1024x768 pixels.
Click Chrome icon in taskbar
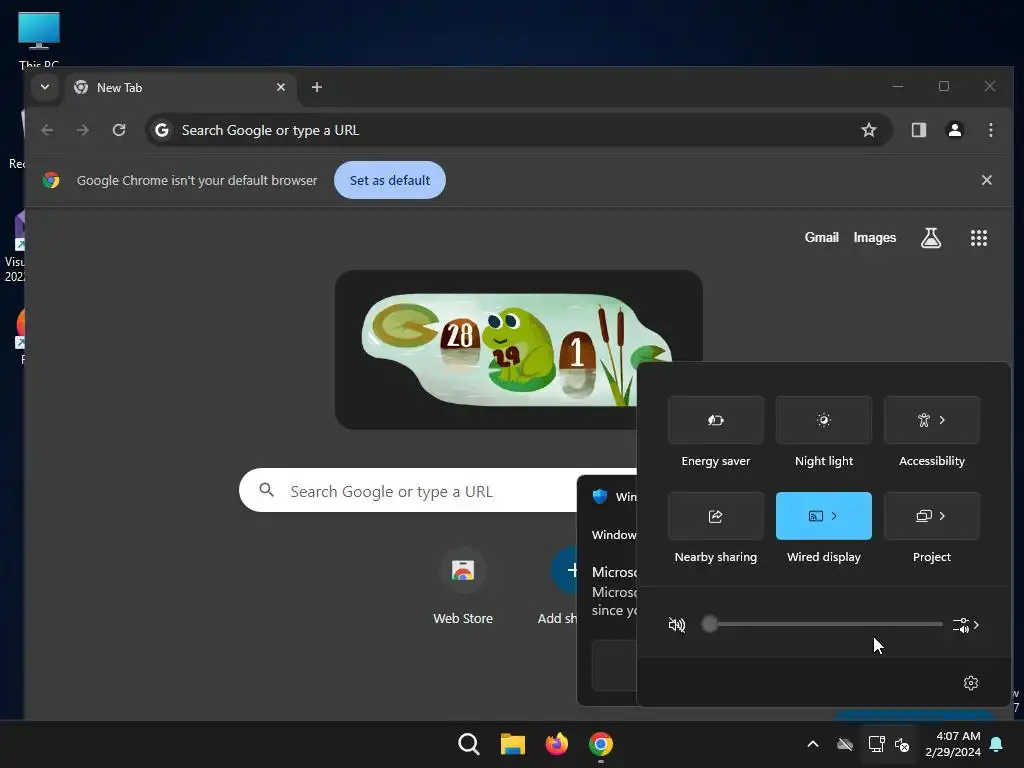tap(601, 744)
